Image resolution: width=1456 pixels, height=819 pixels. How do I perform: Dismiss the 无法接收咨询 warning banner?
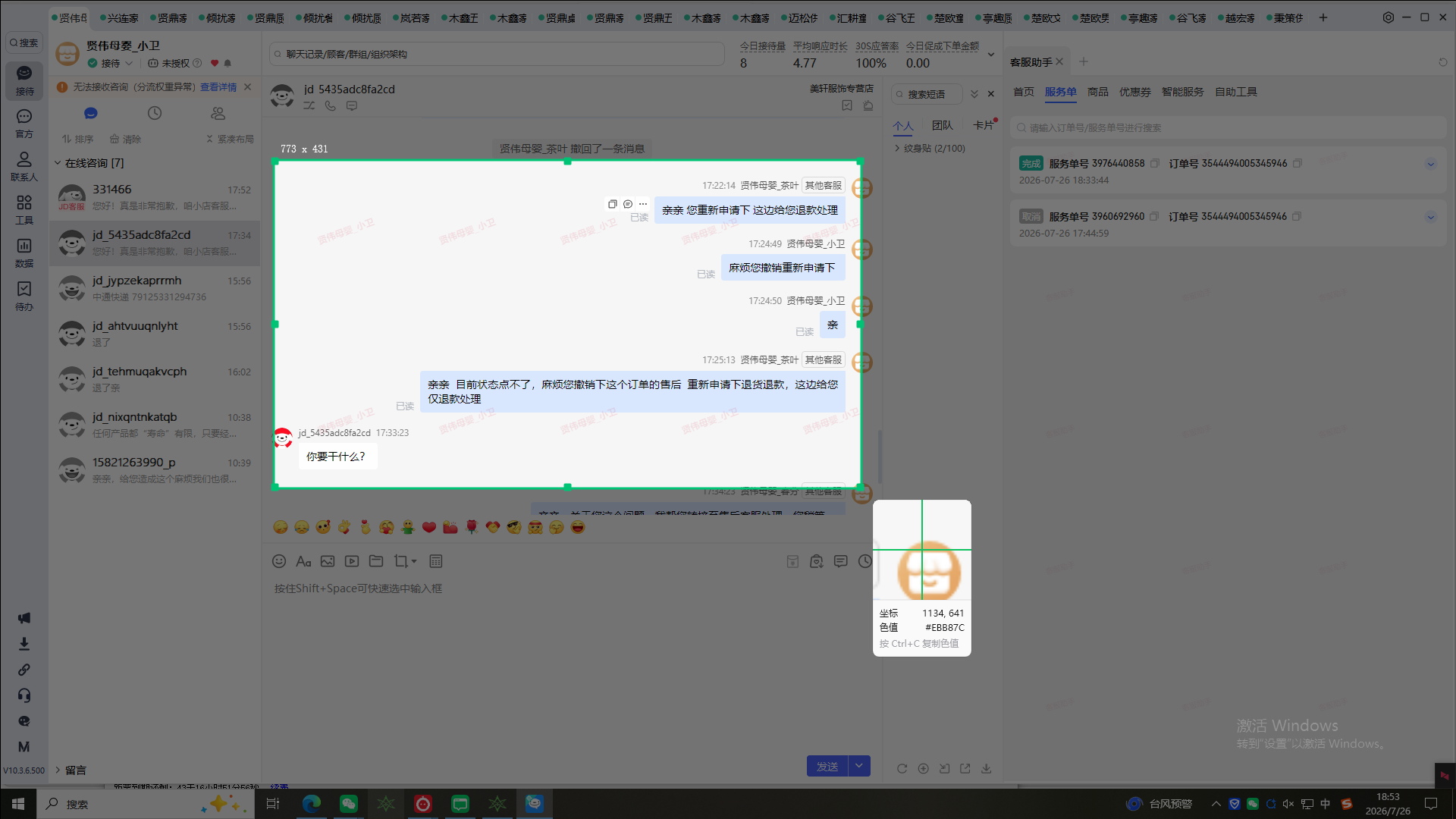click(x=248, y=87)
